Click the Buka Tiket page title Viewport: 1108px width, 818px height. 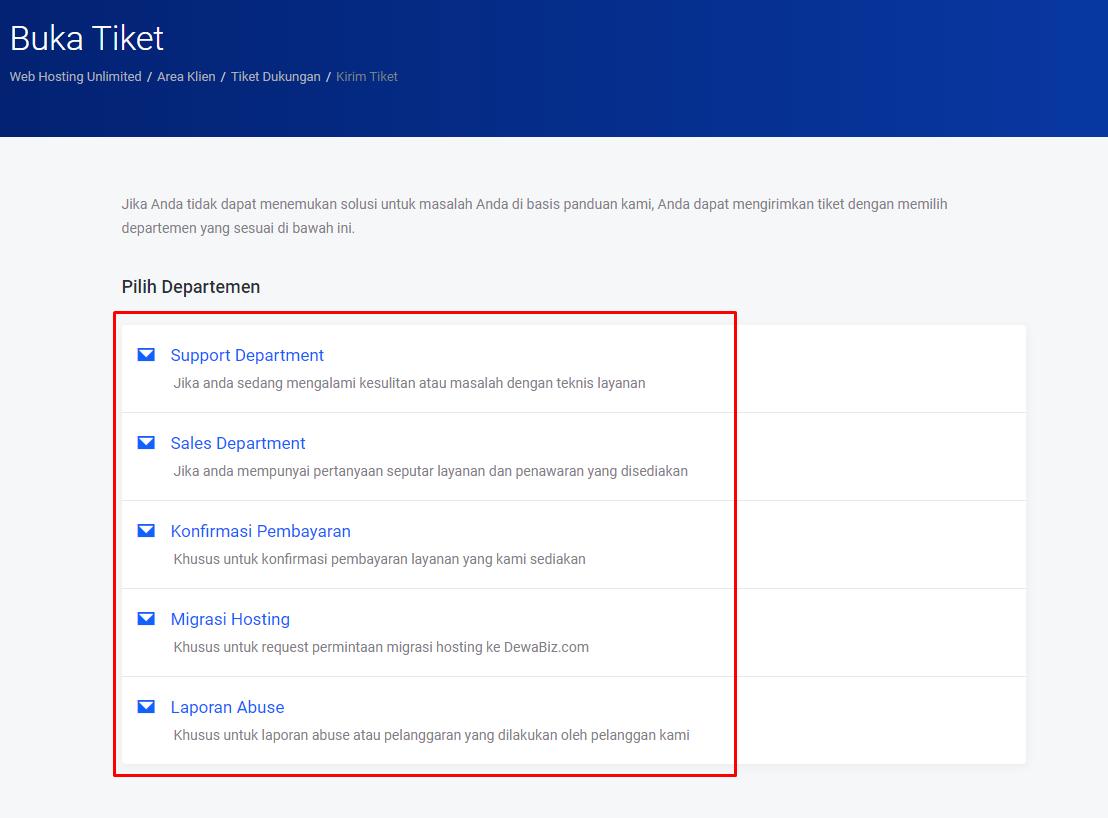[87, 38]
